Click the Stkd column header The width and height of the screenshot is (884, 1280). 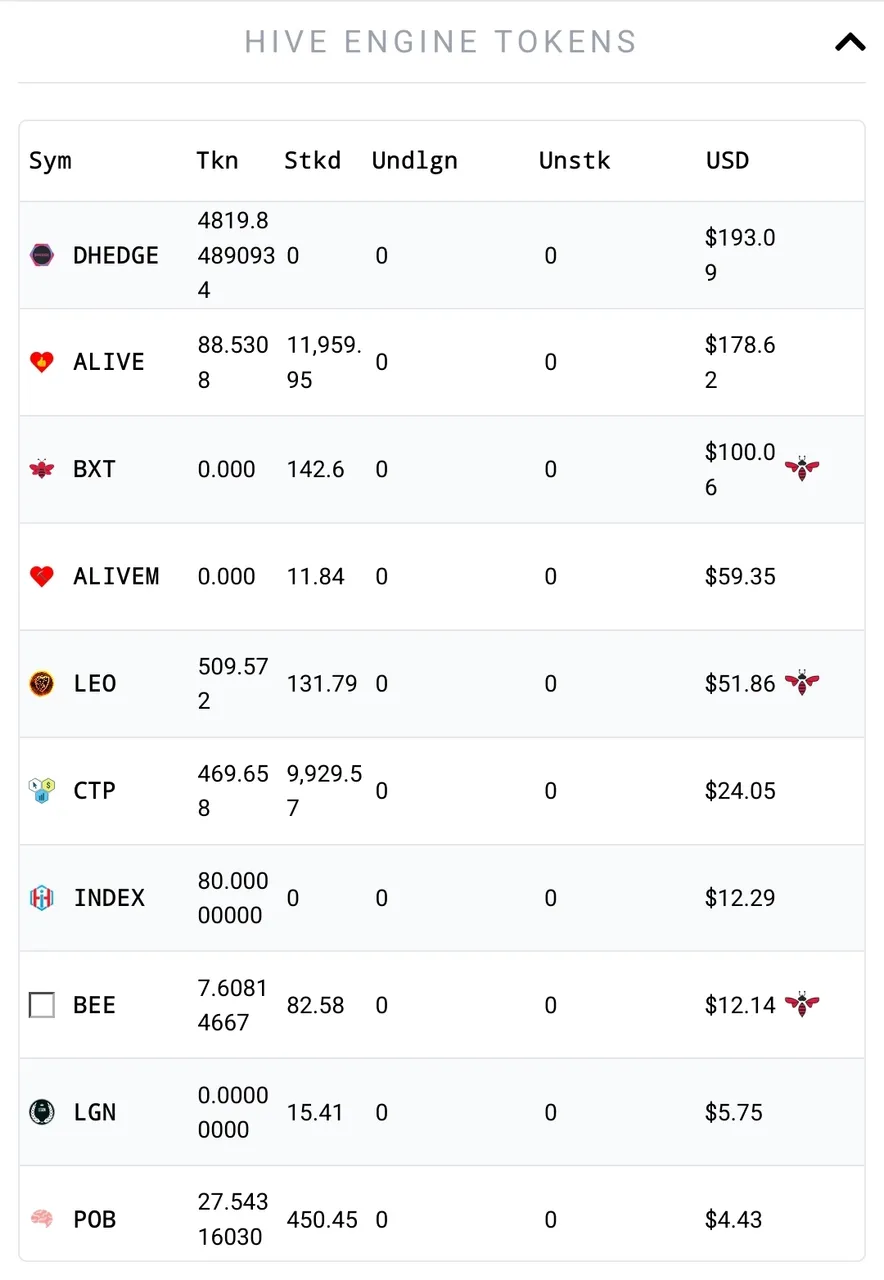[312, 161]
